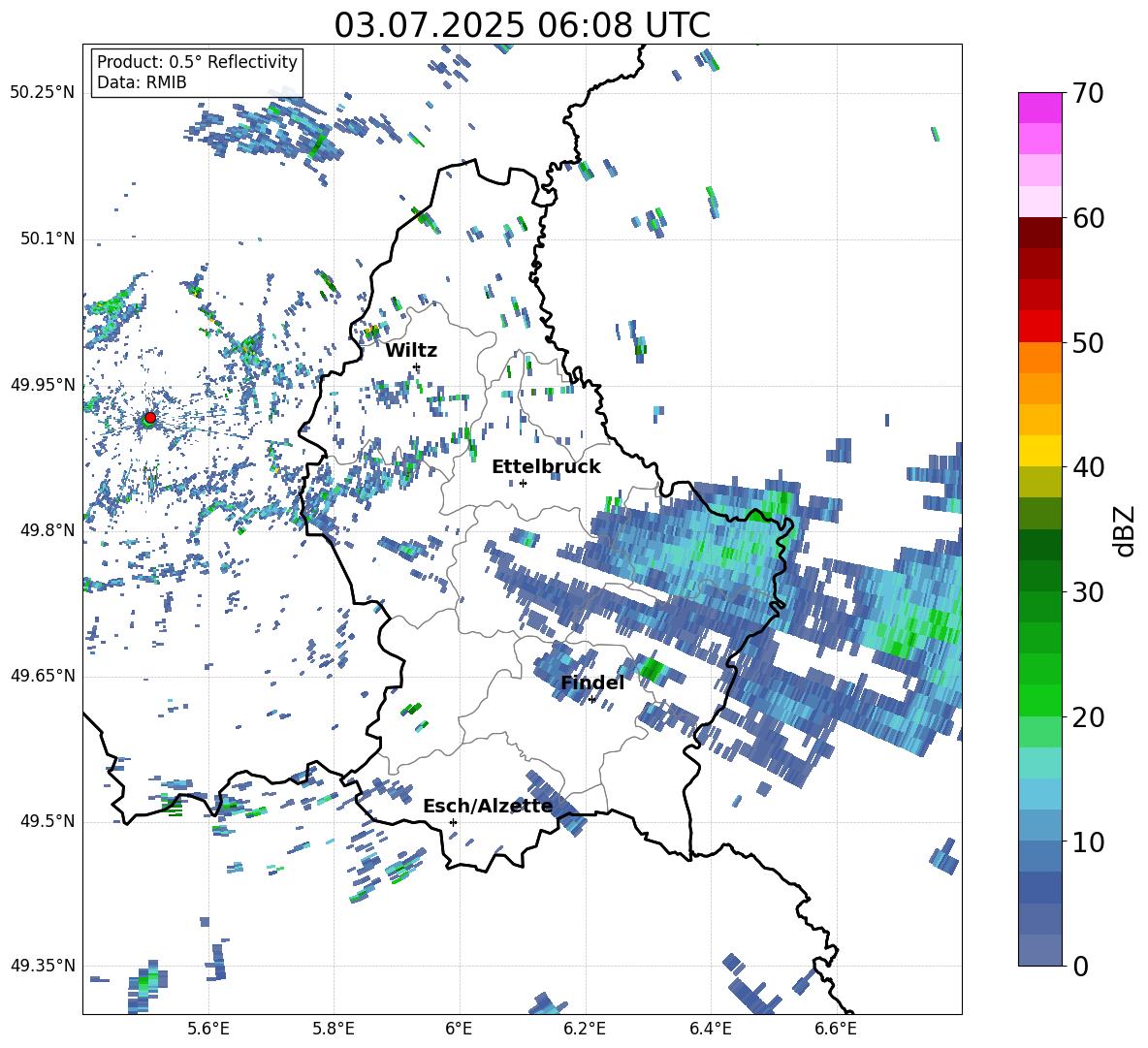Click the 50 tick on the colorbar
The image size is (1148, 1048).
pyautogui.click(x=1089, y=343)
